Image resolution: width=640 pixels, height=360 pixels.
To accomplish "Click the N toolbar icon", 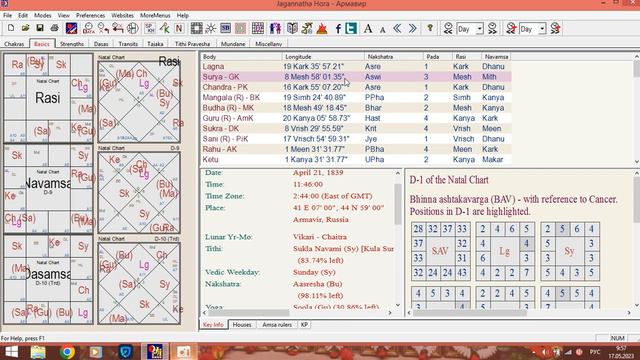I will [x=179, y=28].
